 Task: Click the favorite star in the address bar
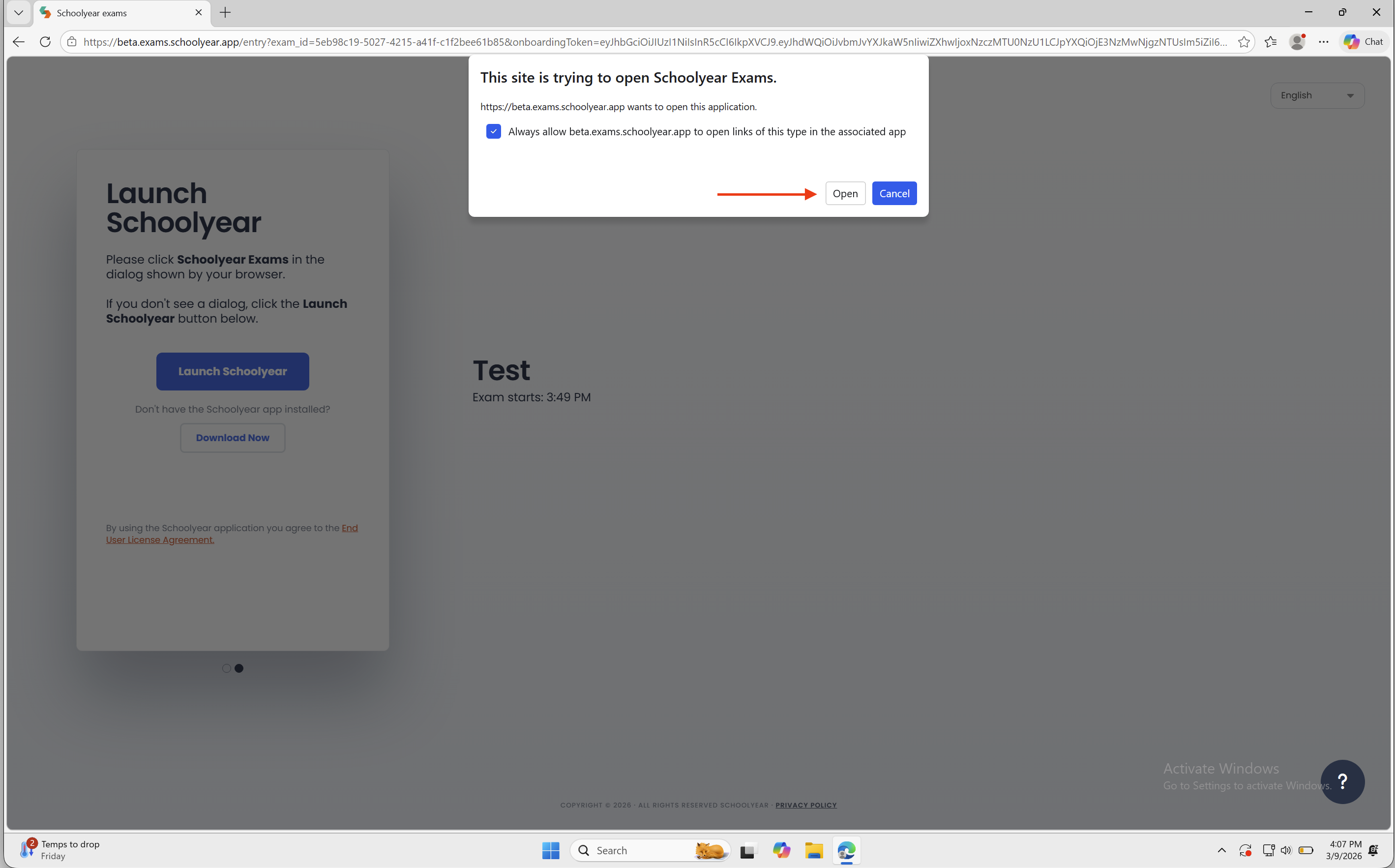1244,42
